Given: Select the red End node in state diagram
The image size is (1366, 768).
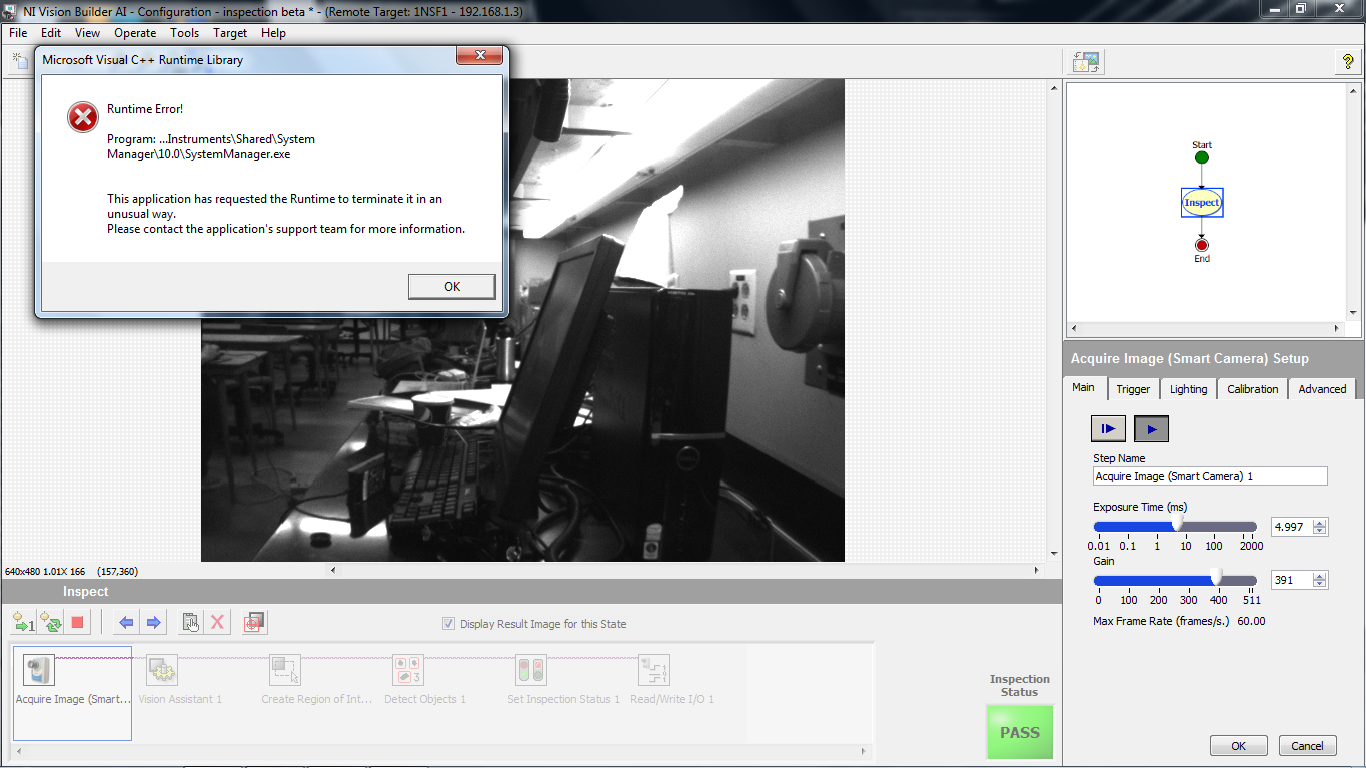Looking at the screenshot, I should [1202, 245].
